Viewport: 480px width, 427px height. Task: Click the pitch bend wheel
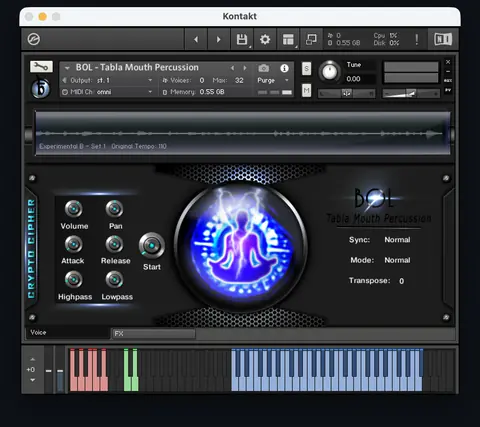click(x=49, y=370)
